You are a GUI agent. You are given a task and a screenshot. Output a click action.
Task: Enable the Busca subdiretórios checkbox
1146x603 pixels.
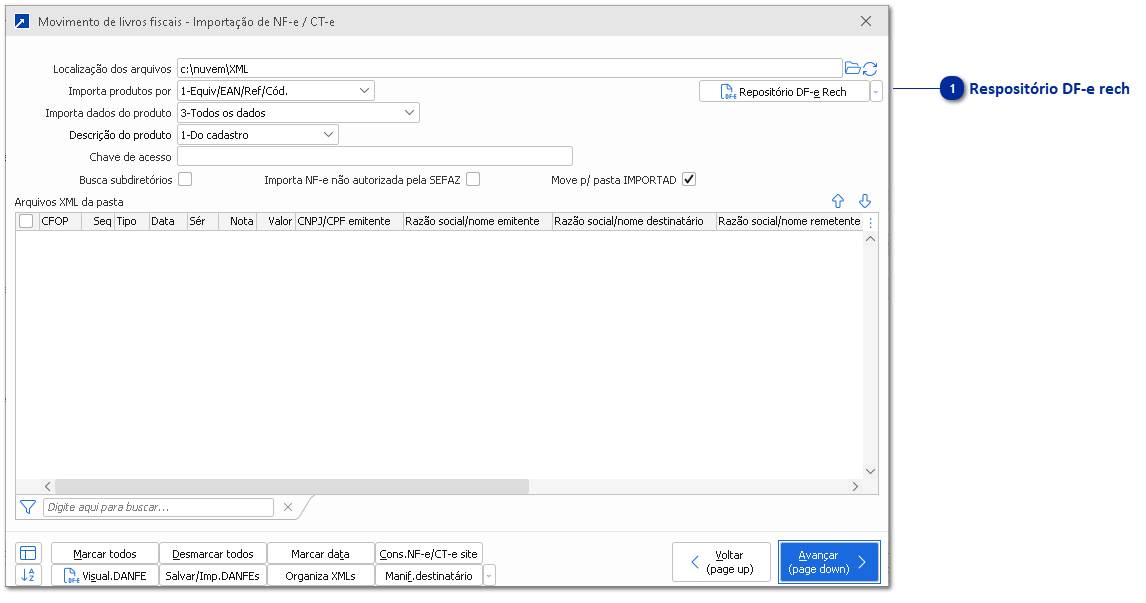point(185,179)
